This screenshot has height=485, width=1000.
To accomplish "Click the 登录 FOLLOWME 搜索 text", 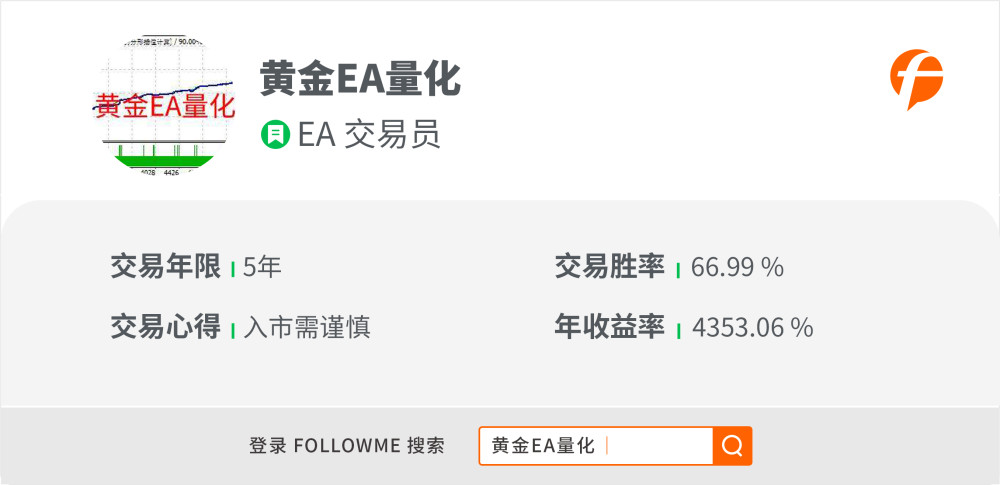I will [347, 445].
